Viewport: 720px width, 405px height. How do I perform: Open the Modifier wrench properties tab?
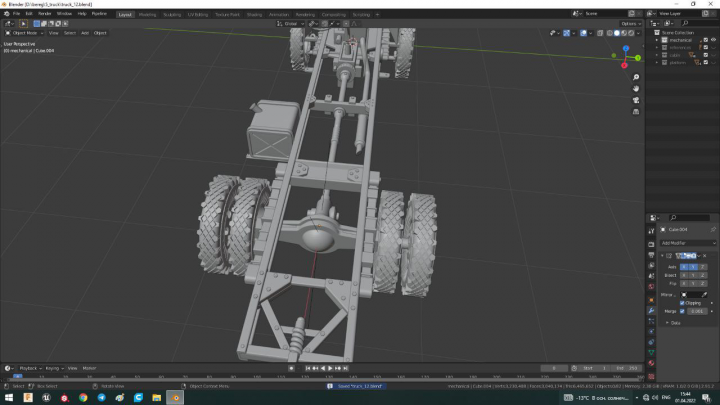651,310
